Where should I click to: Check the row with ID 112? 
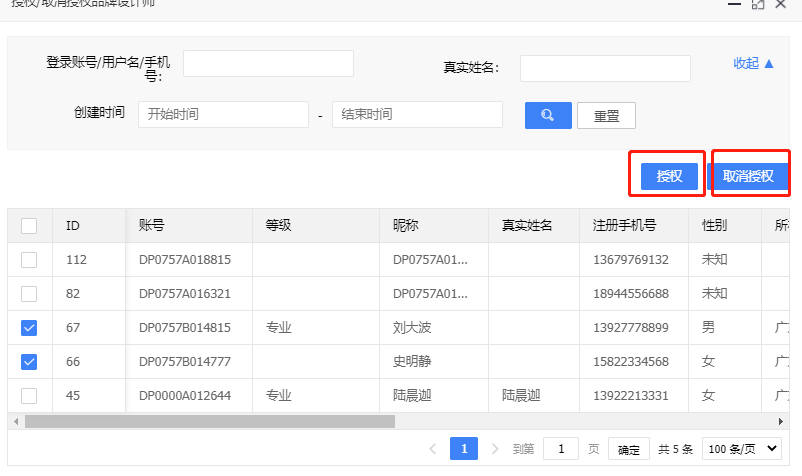tap(29, 260)
